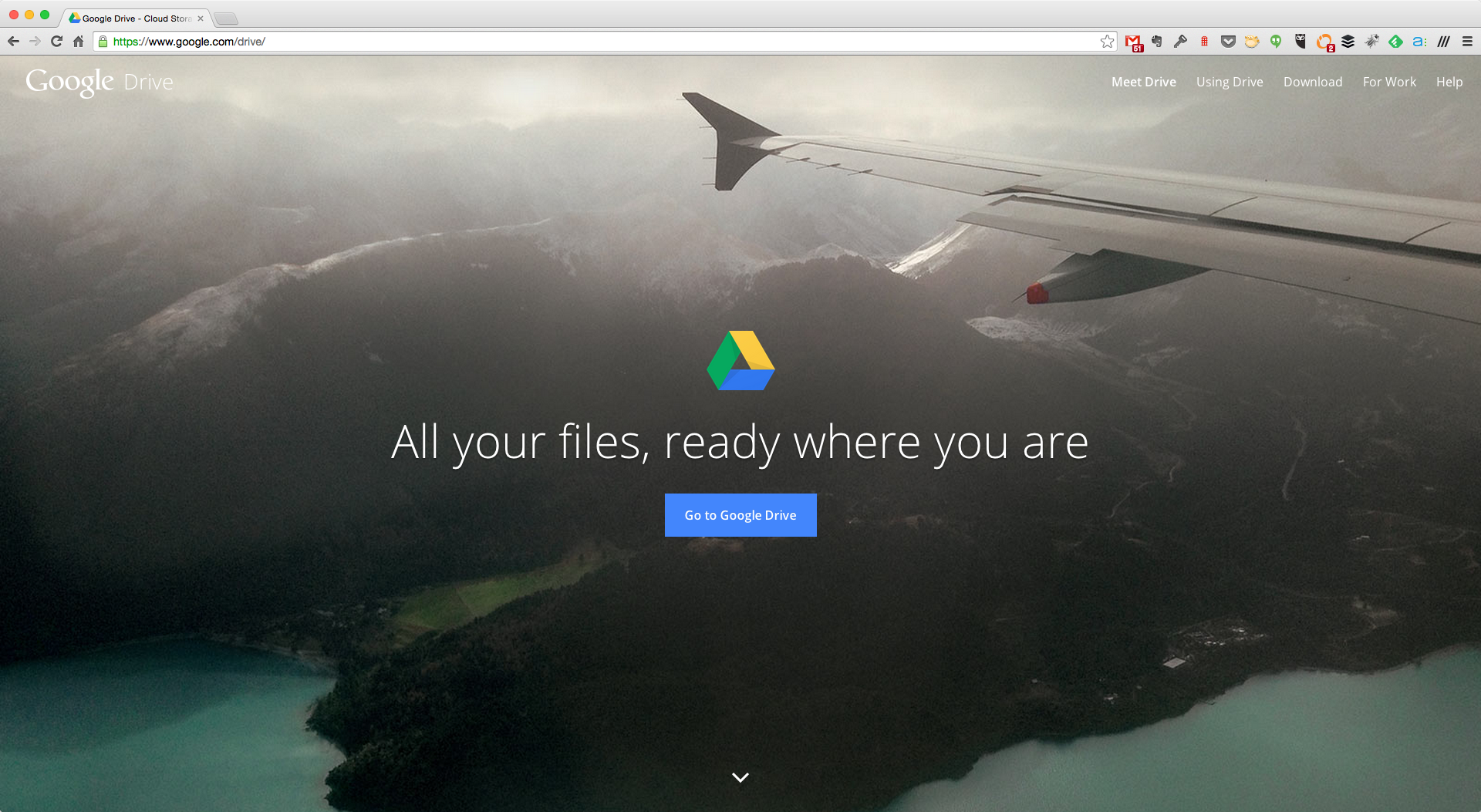Click the Google Drive header logo

[x=100, y=82]
